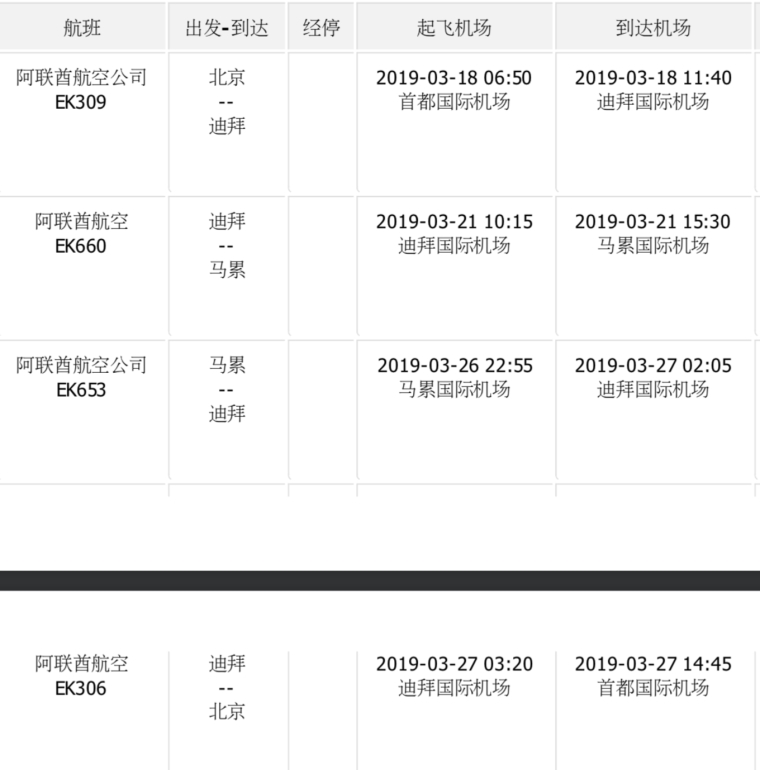This screenshot has height=770, width=760.
Task: Click 首都国际机场 under 2019-03-27 14:45 arrival
Action: point(653,688)
